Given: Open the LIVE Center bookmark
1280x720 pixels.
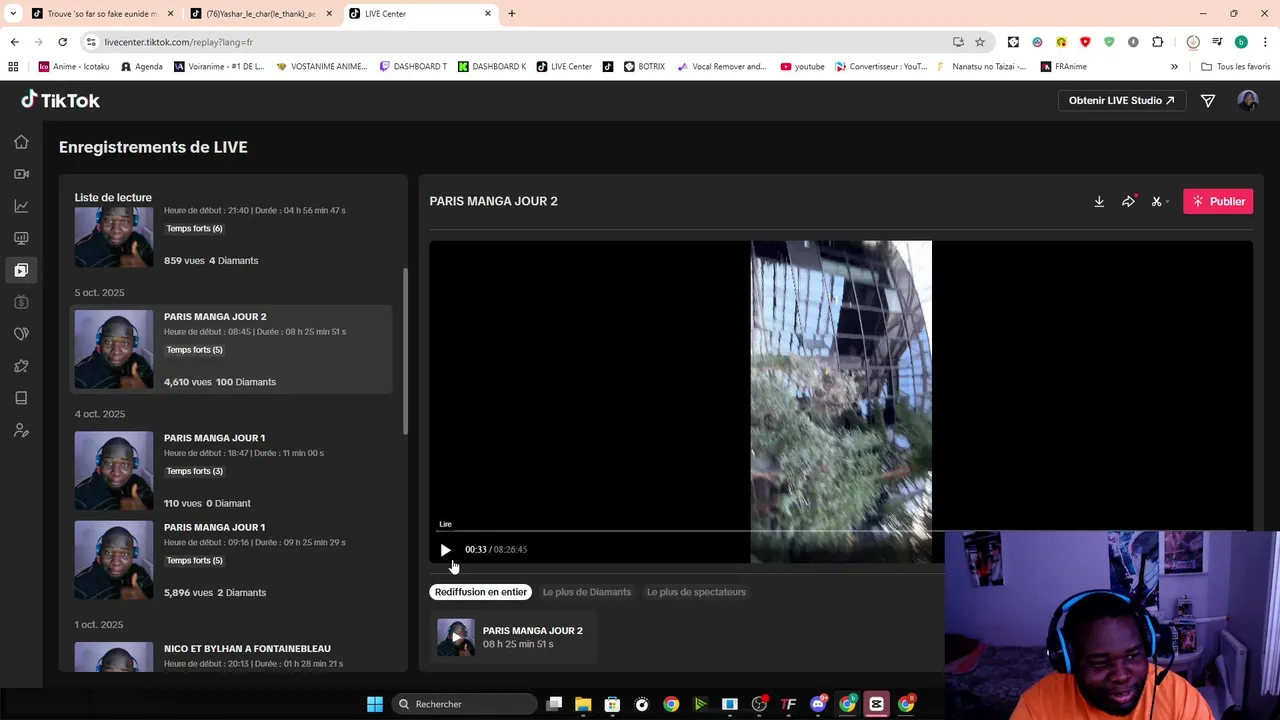Looking at the screenshot, I should click(x=564, y=67).
